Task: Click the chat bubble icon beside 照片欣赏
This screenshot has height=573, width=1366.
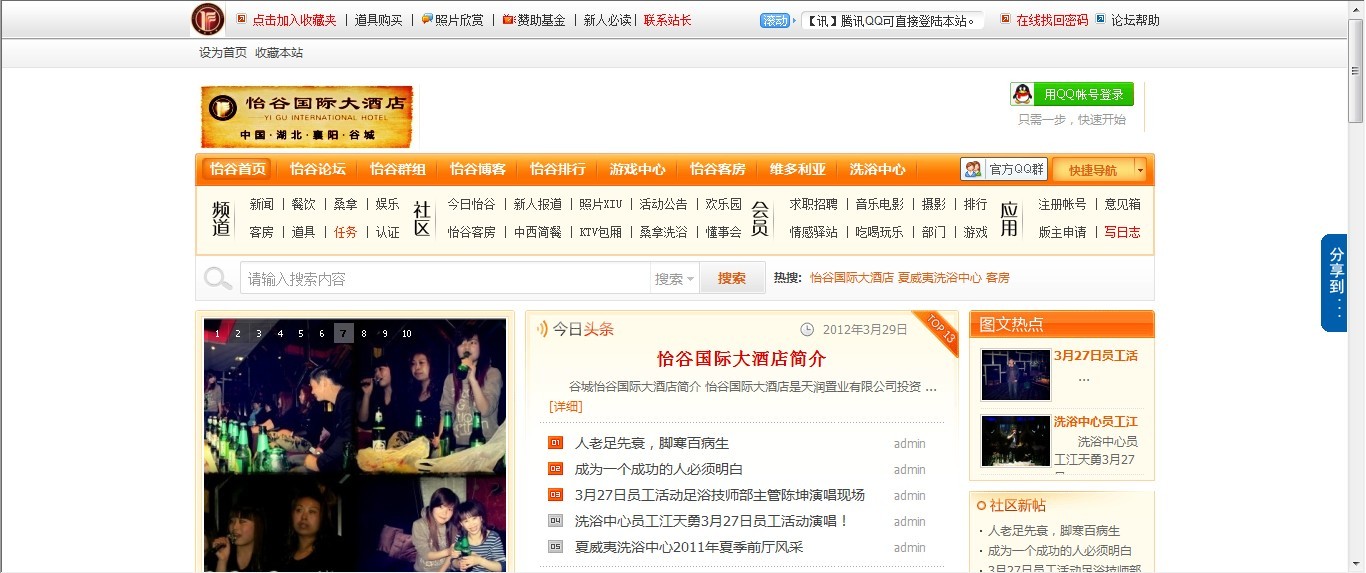Action: 427,19
